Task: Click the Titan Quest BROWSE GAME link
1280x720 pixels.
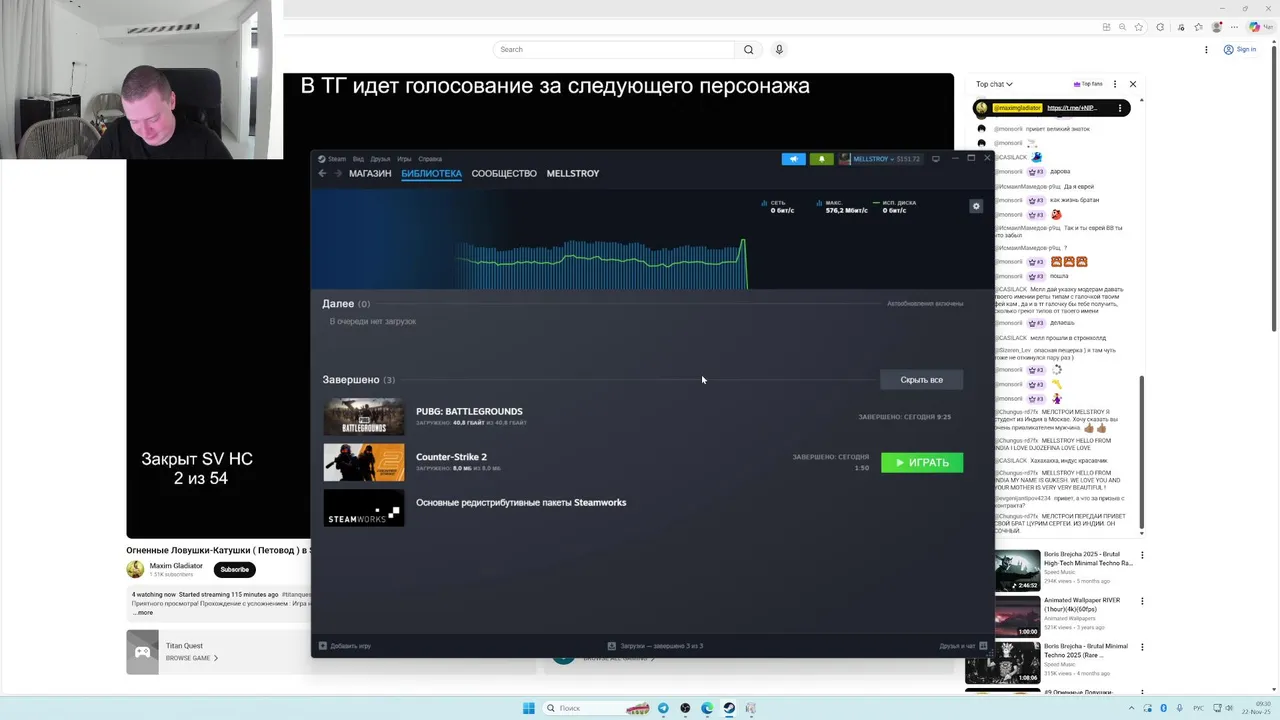Action: [x=192, y=658]
